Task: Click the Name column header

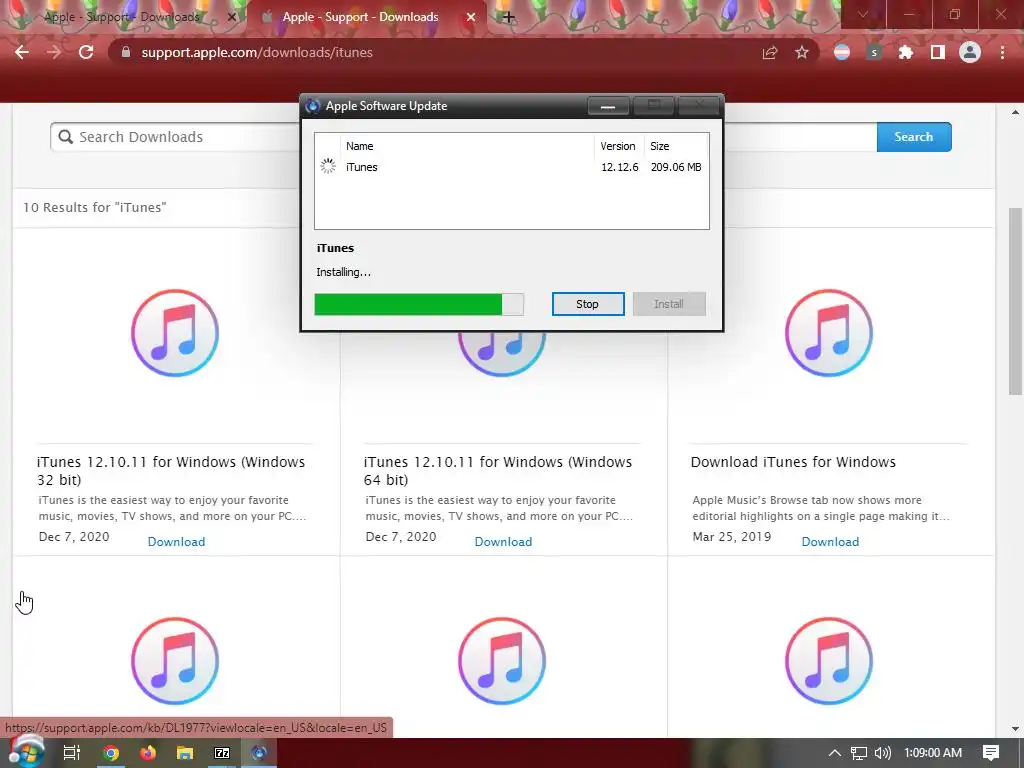Action: (x=360, y=146)
